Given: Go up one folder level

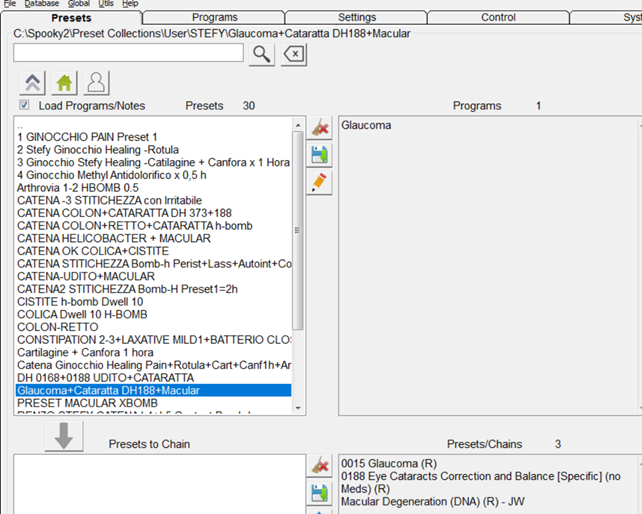Looking at the screenshot, I should (x=31, y=83).
